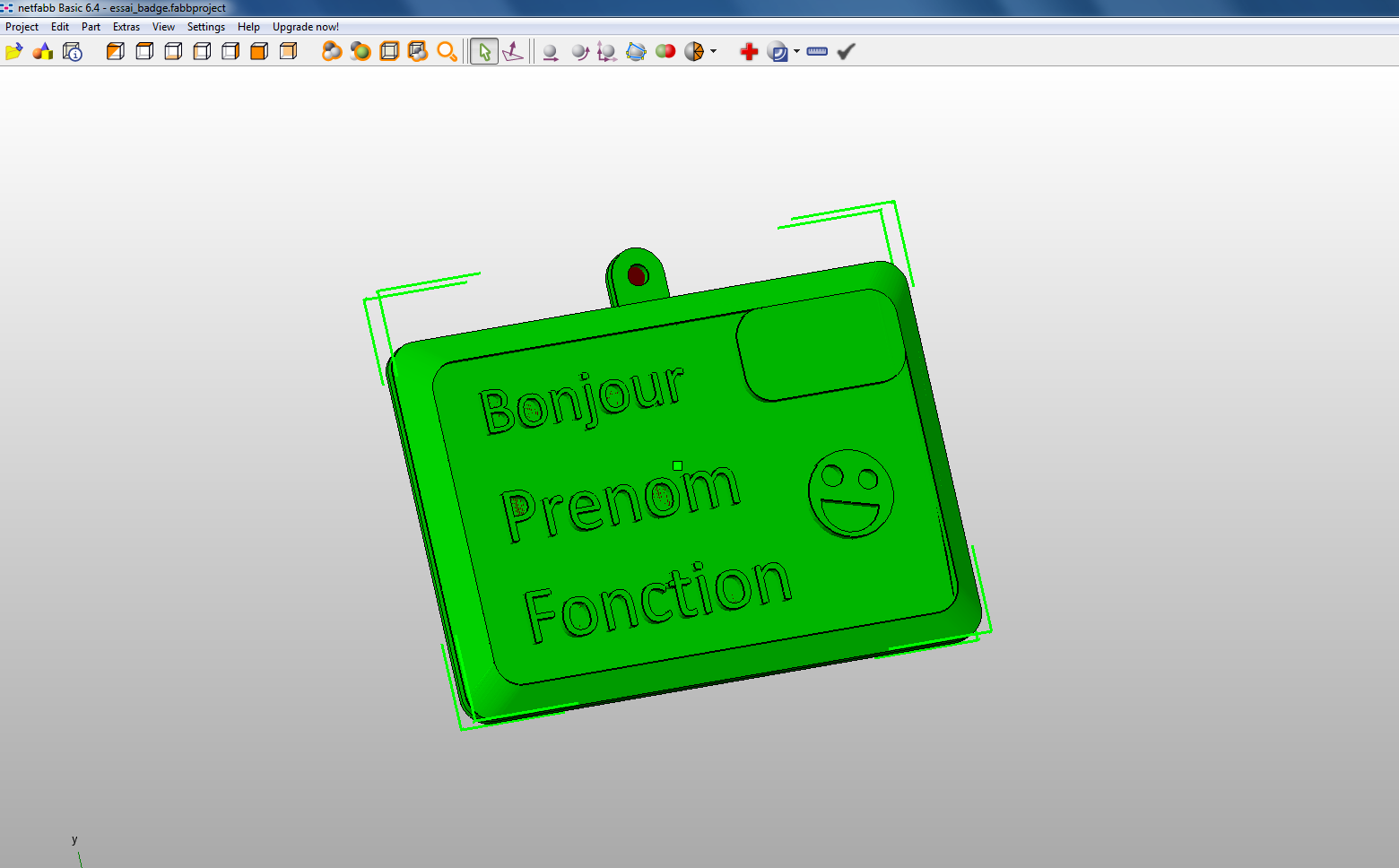Open the red cross Repair tool

(x=749, y=52)
